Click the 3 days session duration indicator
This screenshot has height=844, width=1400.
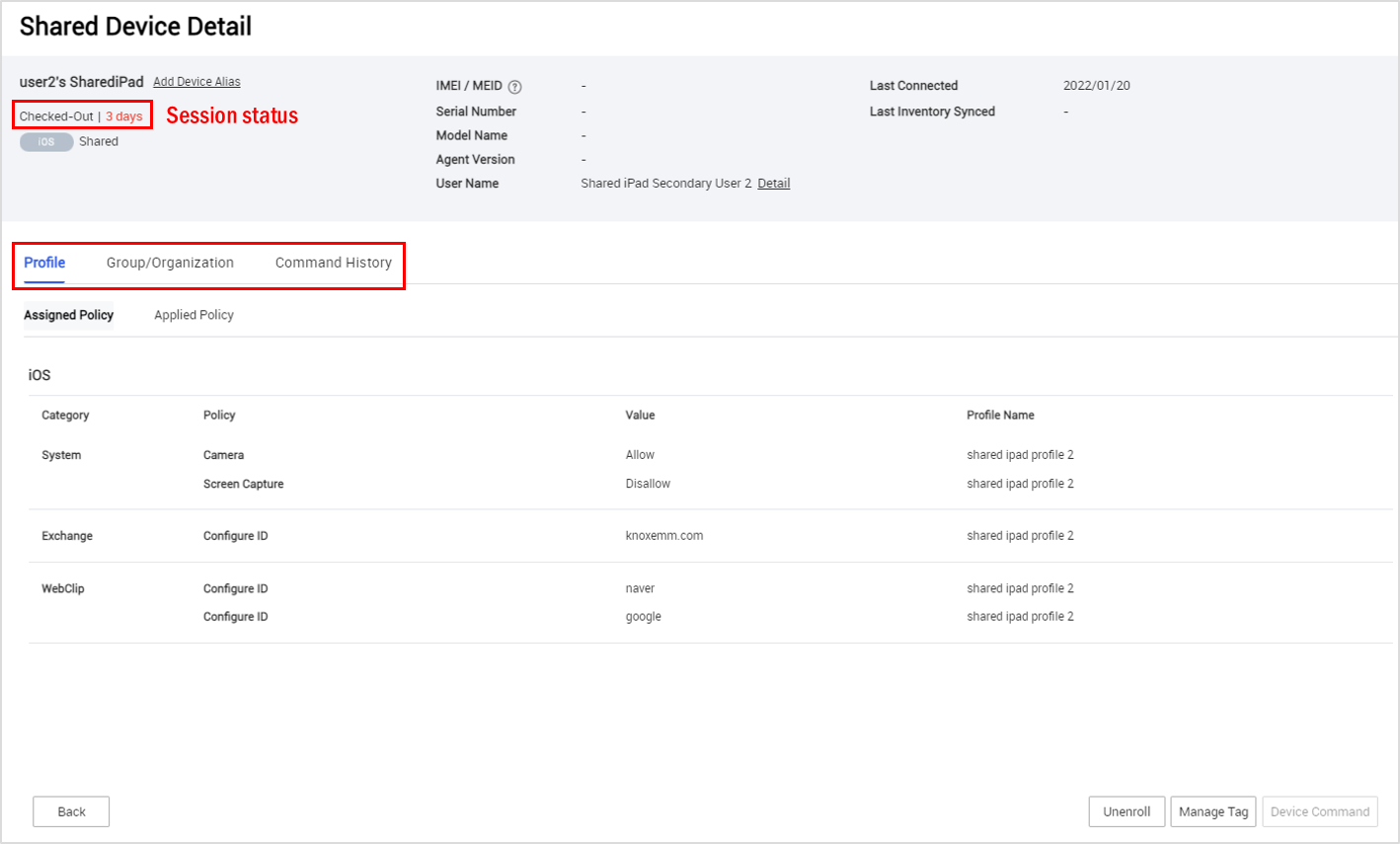tap(124, 115)
